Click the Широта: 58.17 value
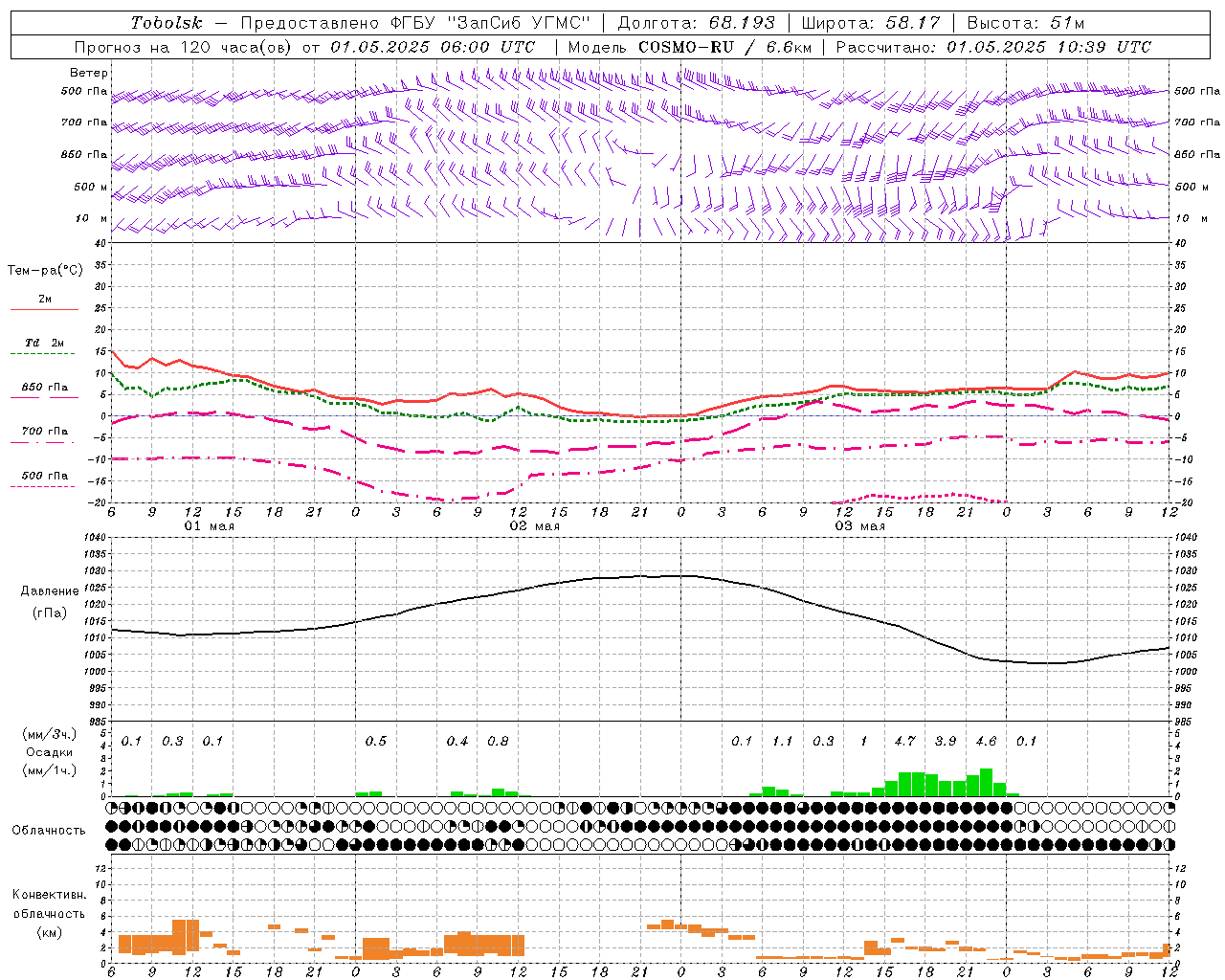Screen dimensions: 1225x980 pos(871,23)
